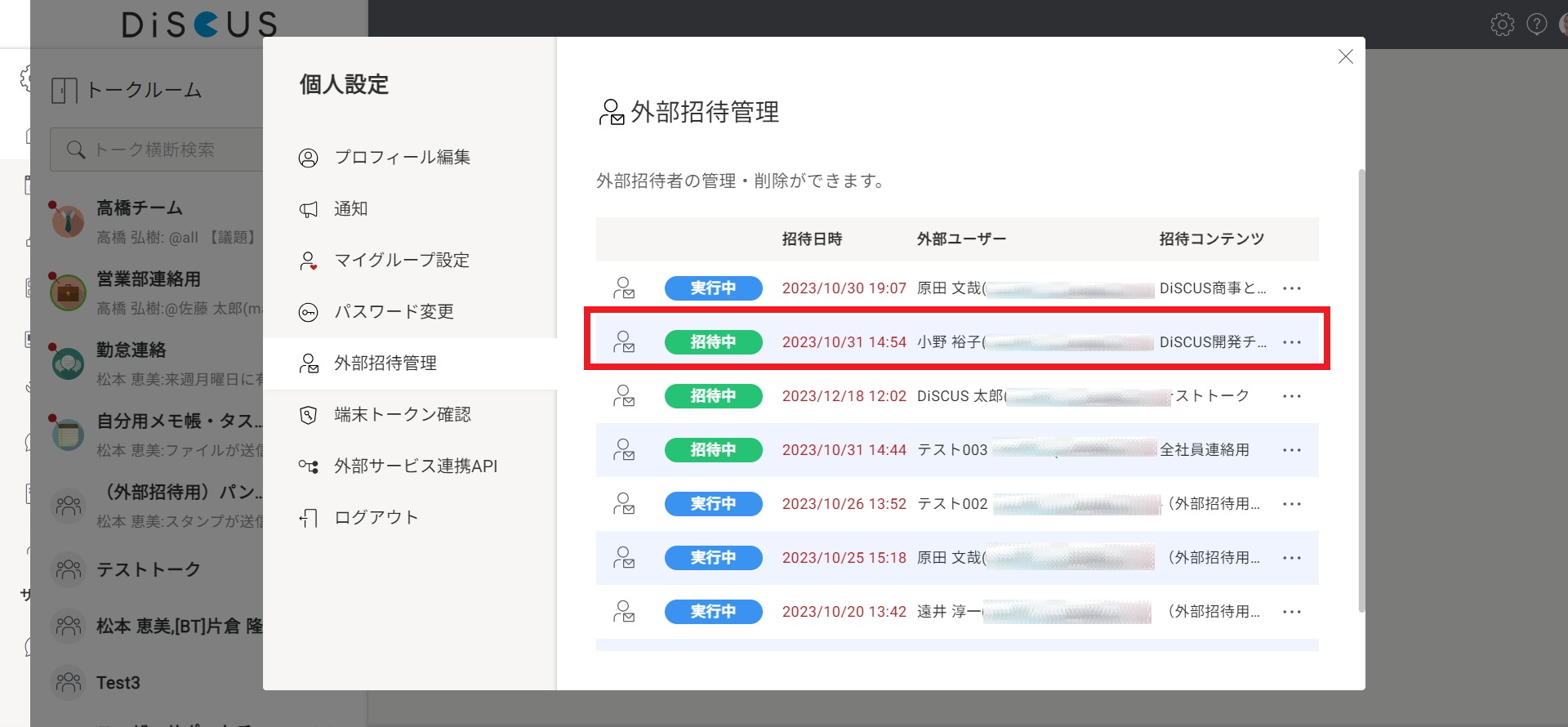Click the DiSCUS logo

click(199, 25)
